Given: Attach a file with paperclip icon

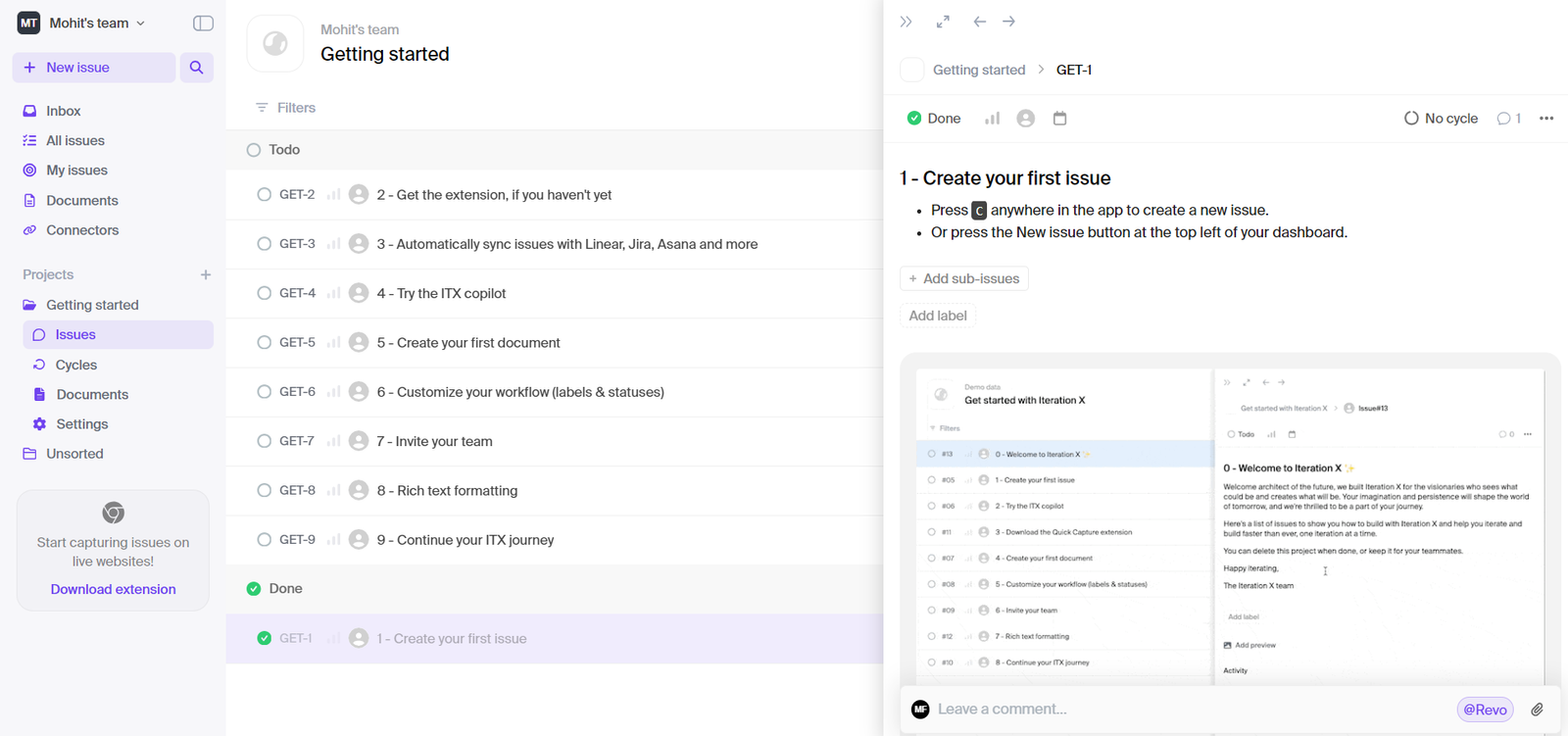Looking at the screenshot, I should pyautogui.click(x=1537, y=710).
